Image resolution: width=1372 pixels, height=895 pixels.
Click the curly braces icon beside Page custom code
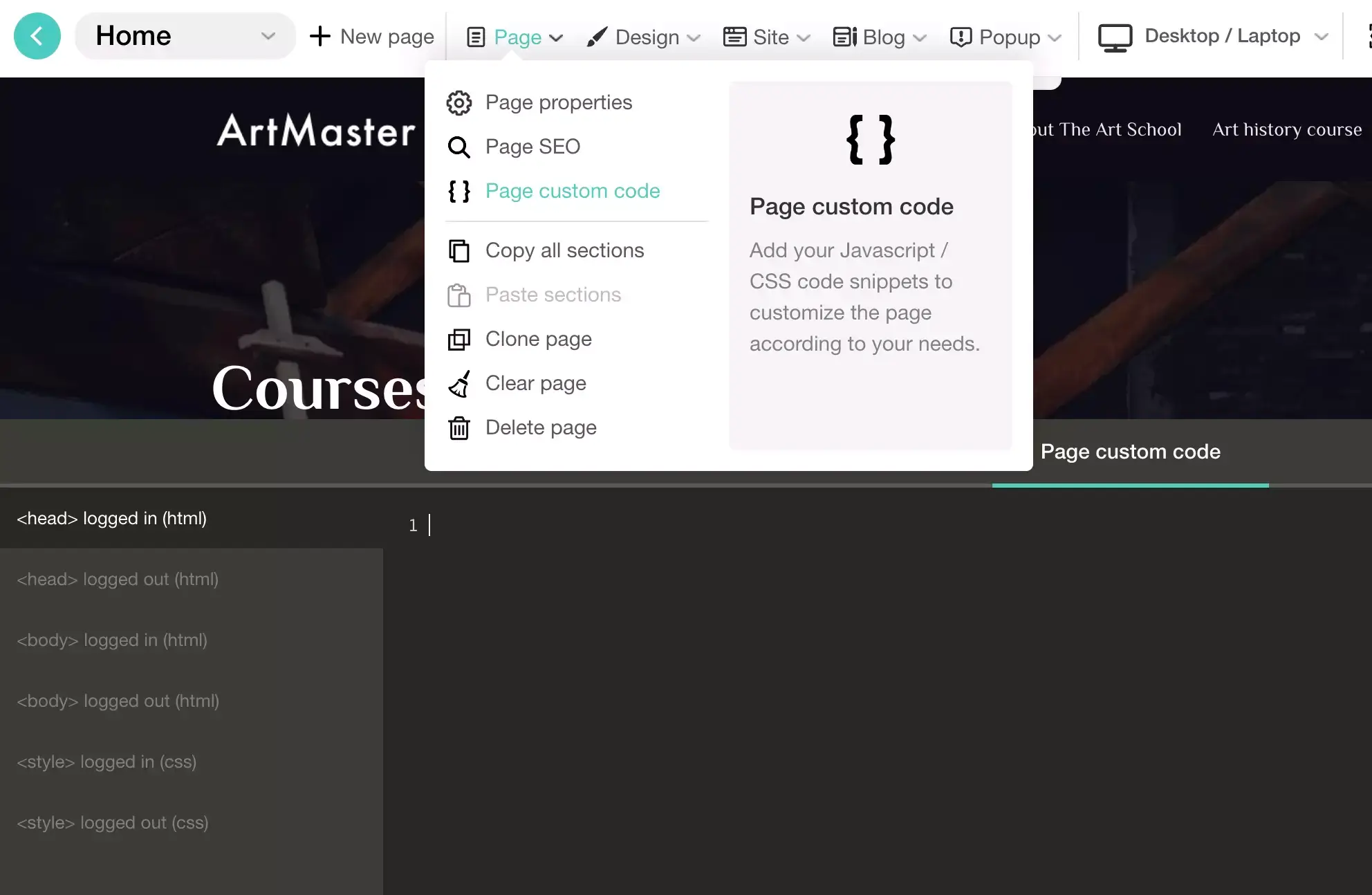pos(458,191)
